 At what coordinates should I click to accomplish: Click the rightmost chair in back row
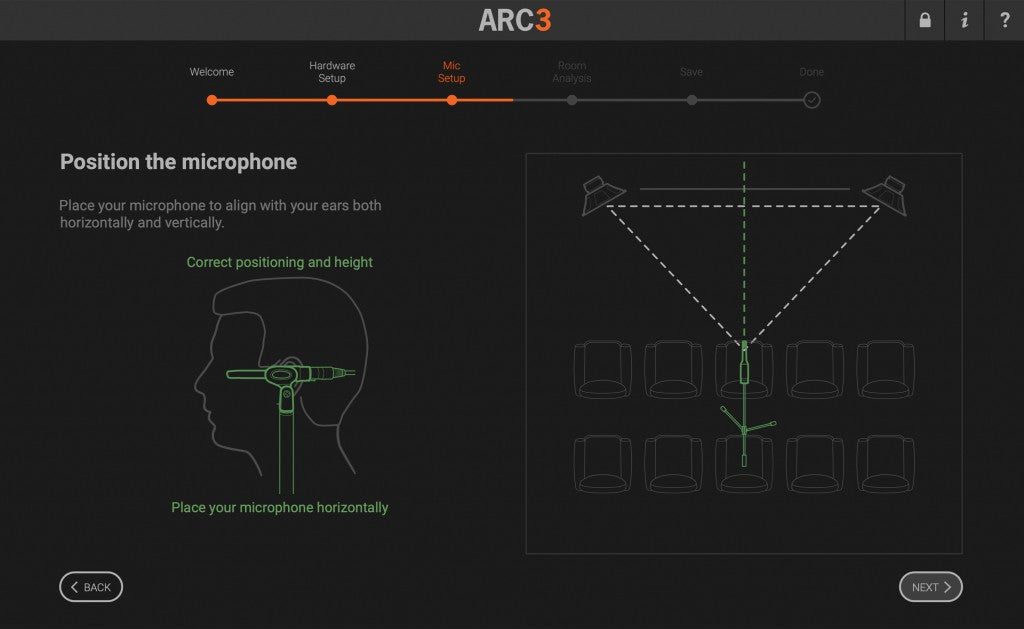pyautogui.click(x=885, y=464)
